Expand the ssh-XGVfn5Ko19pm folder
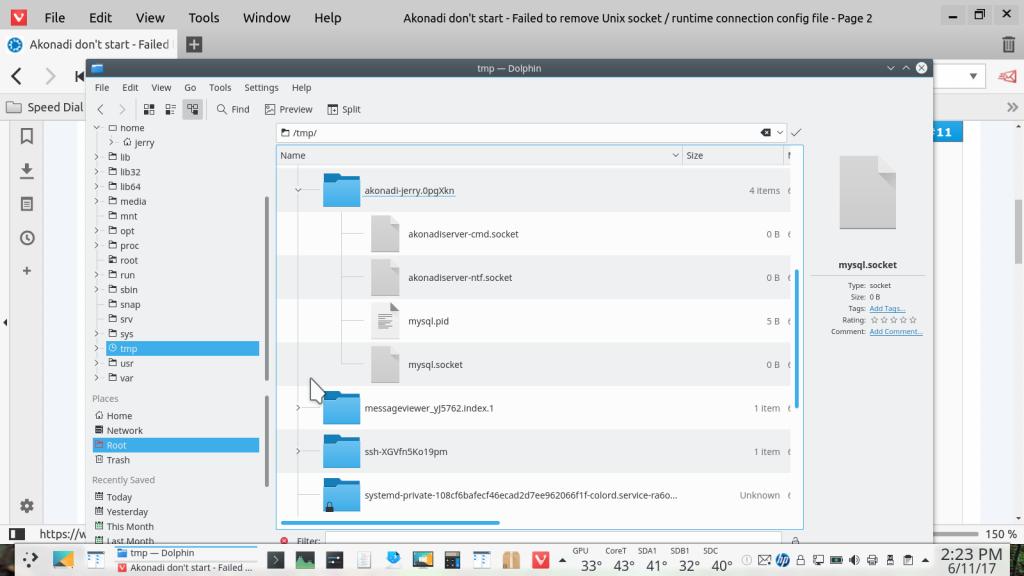This screenshot has height=576, width=1024. [x=298, y=451]
